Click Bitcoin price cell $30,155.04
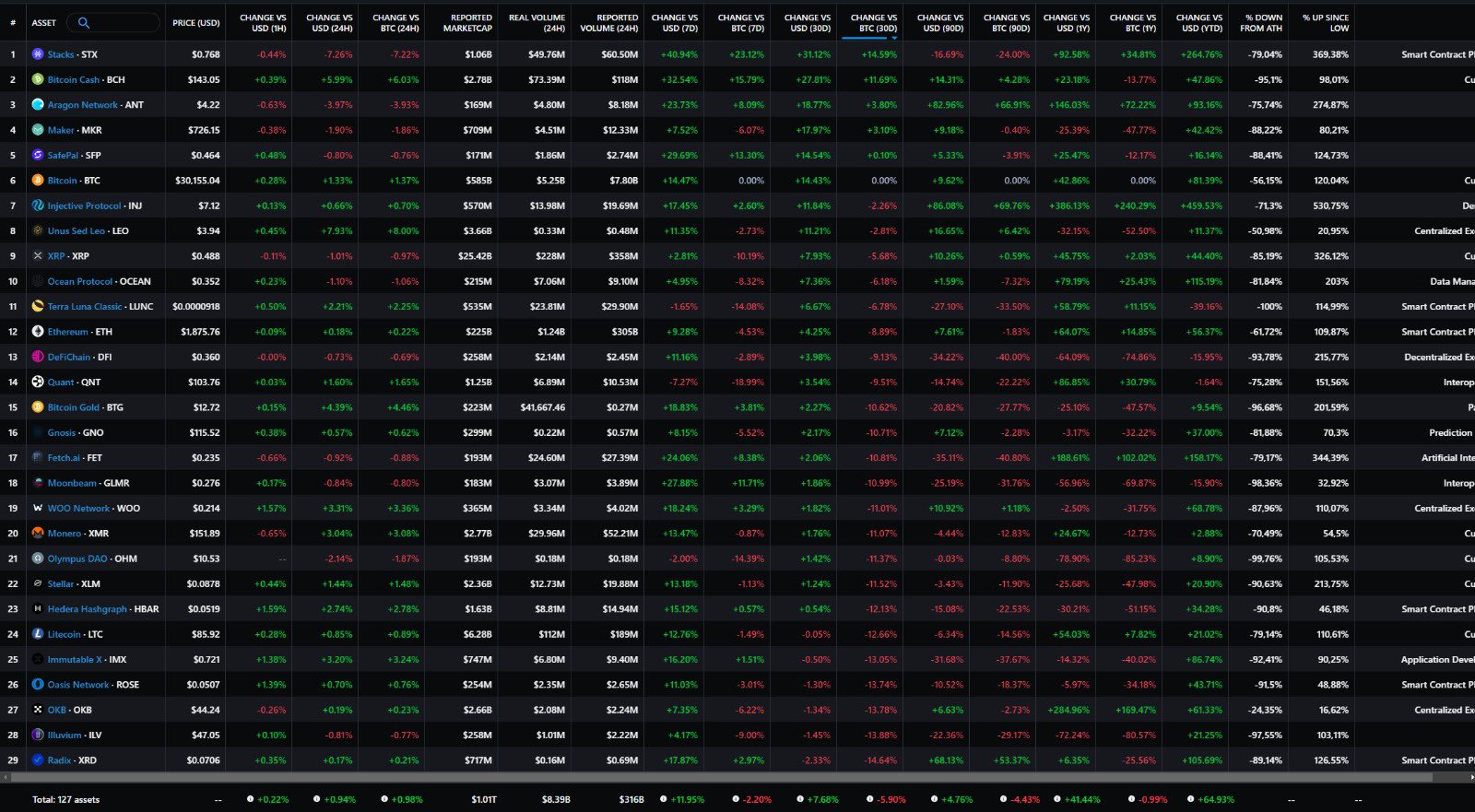1475x812 pixels. click(197, 181)
